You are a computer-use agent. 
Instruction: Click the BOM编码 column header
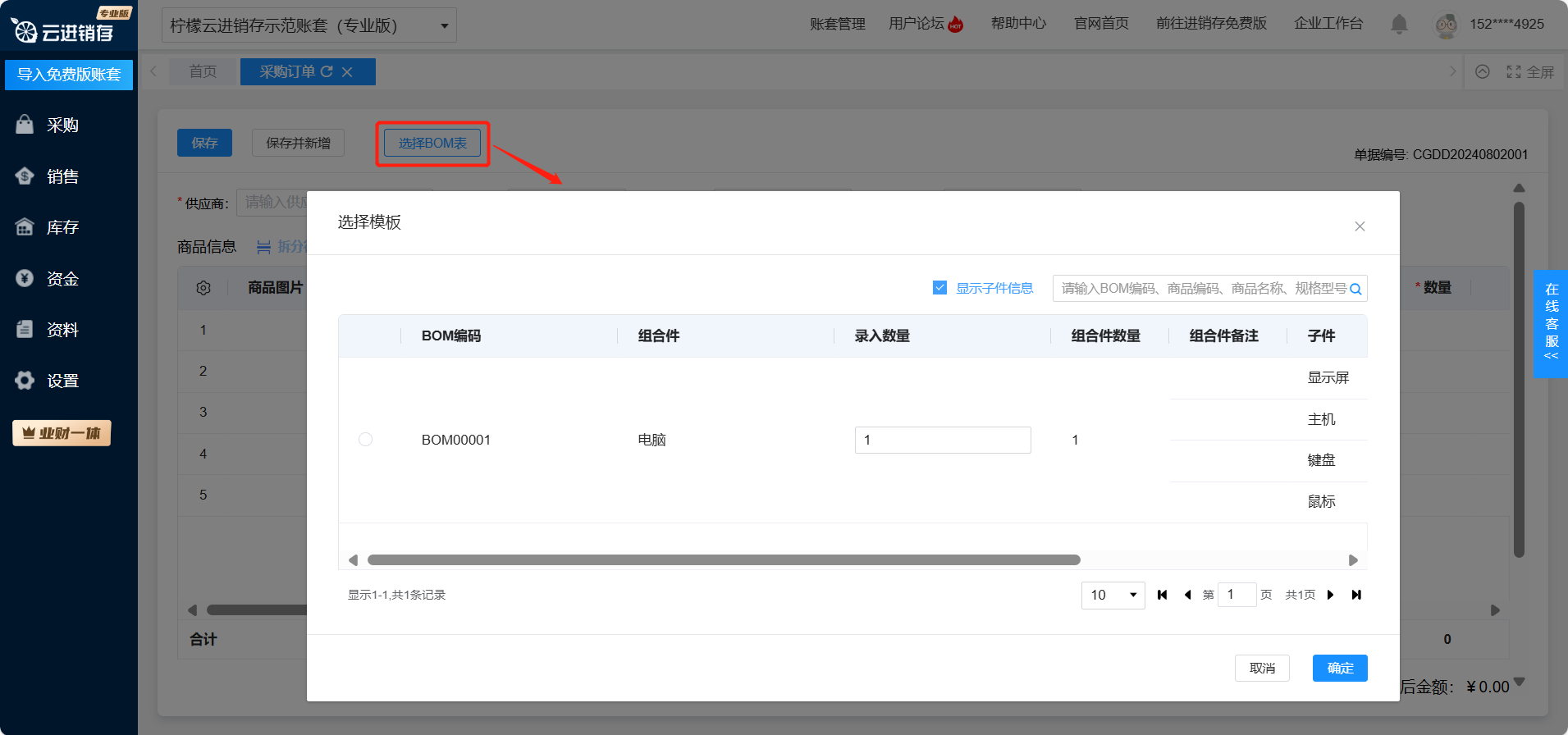[x=451, y=336]
